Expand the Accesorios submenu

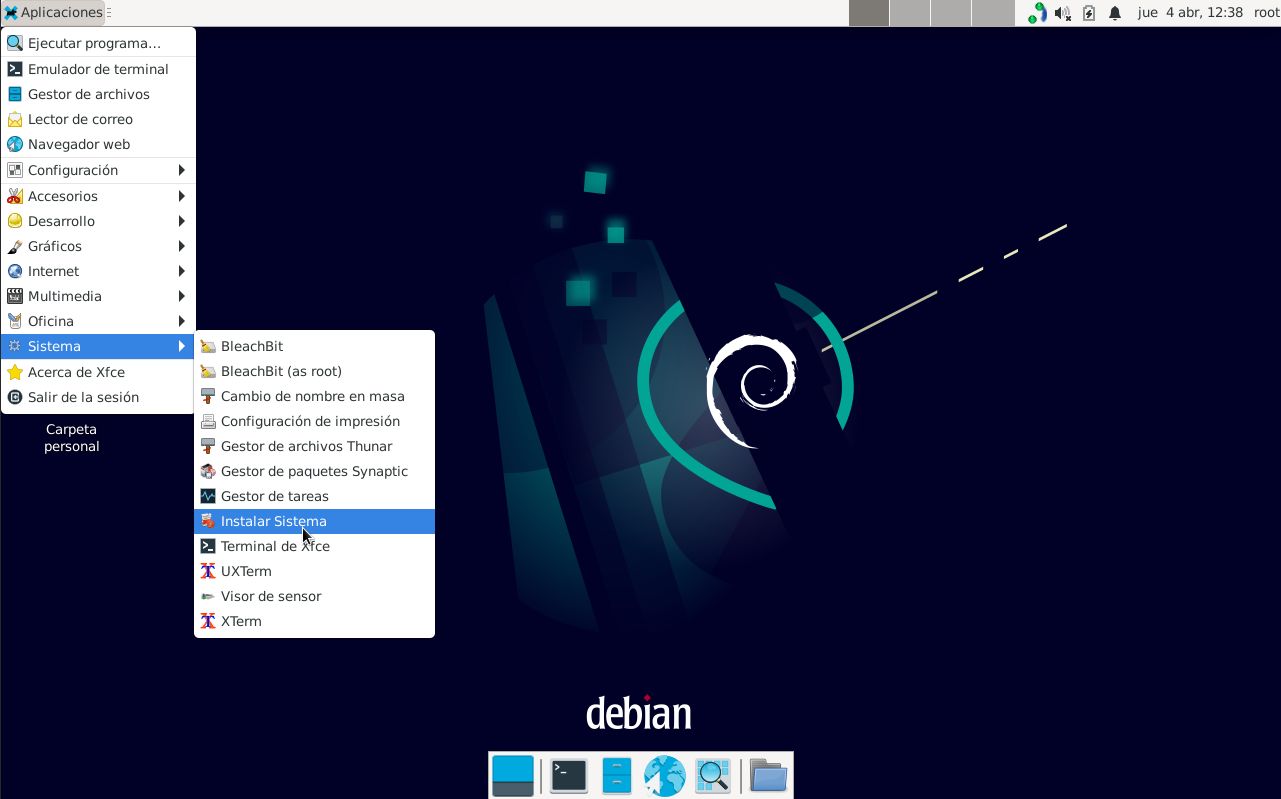[97, 196]
